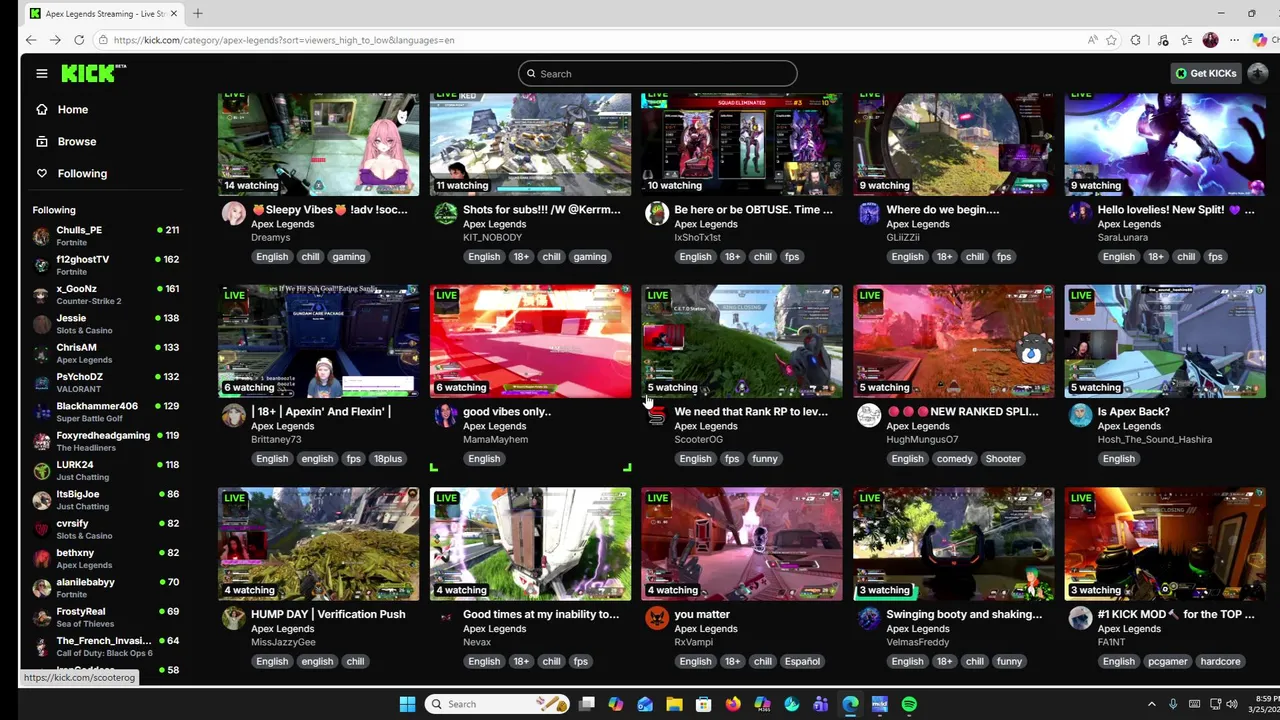Open Jessie followed channel
The height and width of the screenshot is (720, 1280).
pos(105,323)
